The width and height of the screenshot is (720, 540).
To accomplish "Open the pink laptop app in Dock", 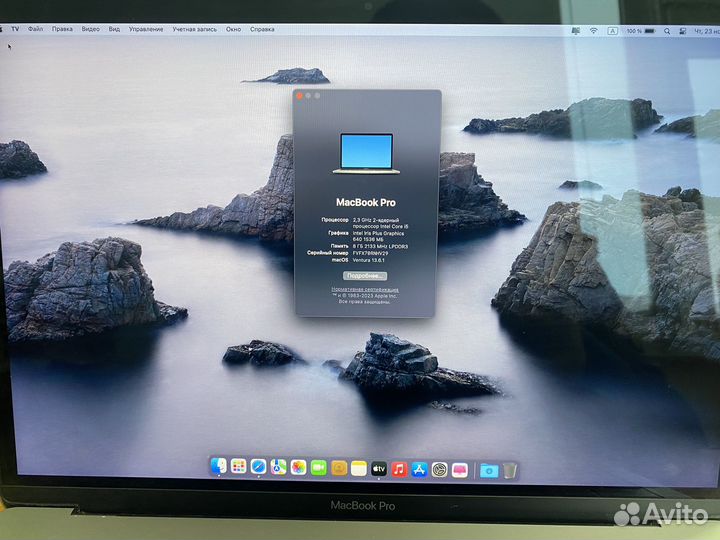I will 460,470.
